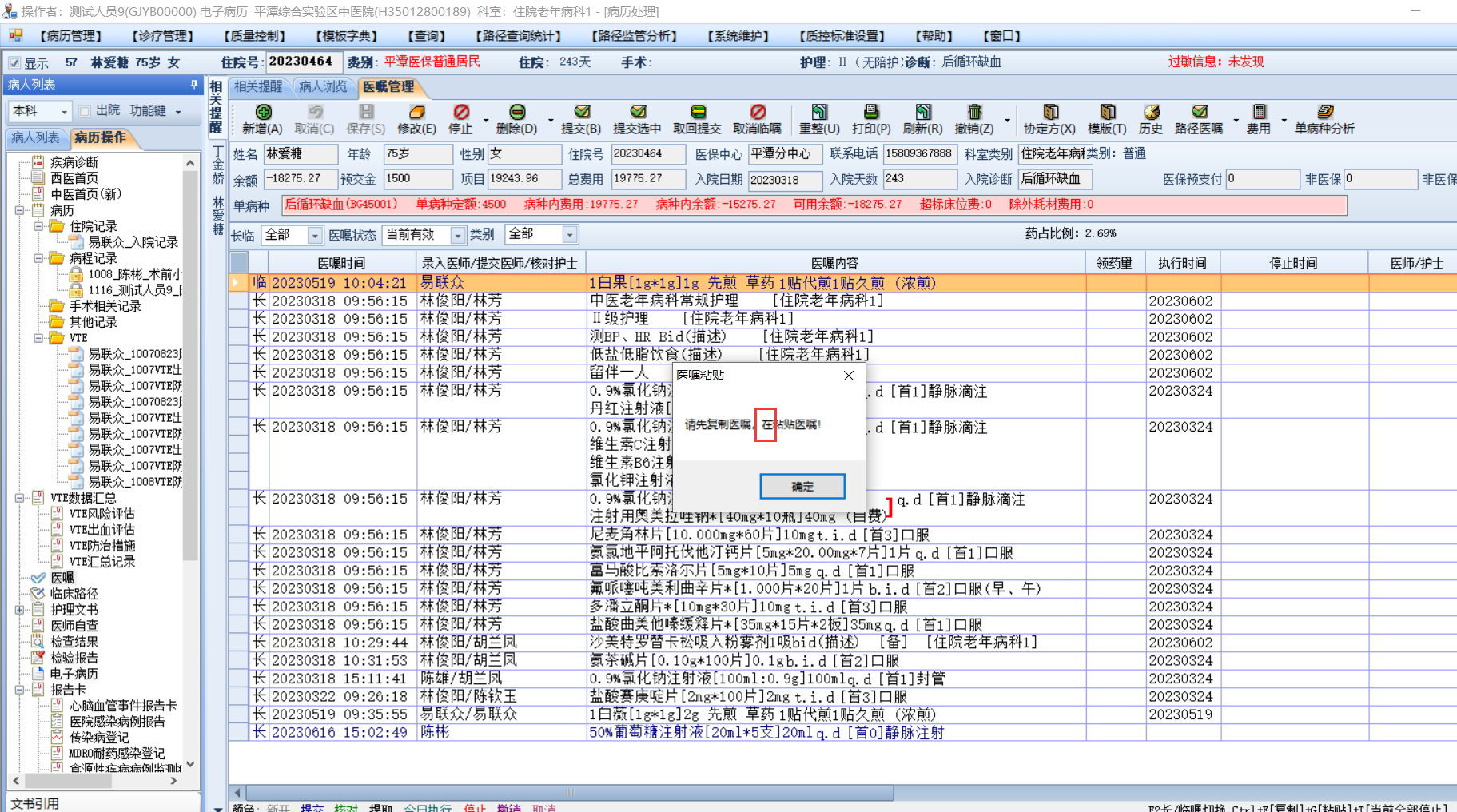Click the 联系电话 input field
This screenshot has height=812, width=1457.
click(x=920, y=153)
